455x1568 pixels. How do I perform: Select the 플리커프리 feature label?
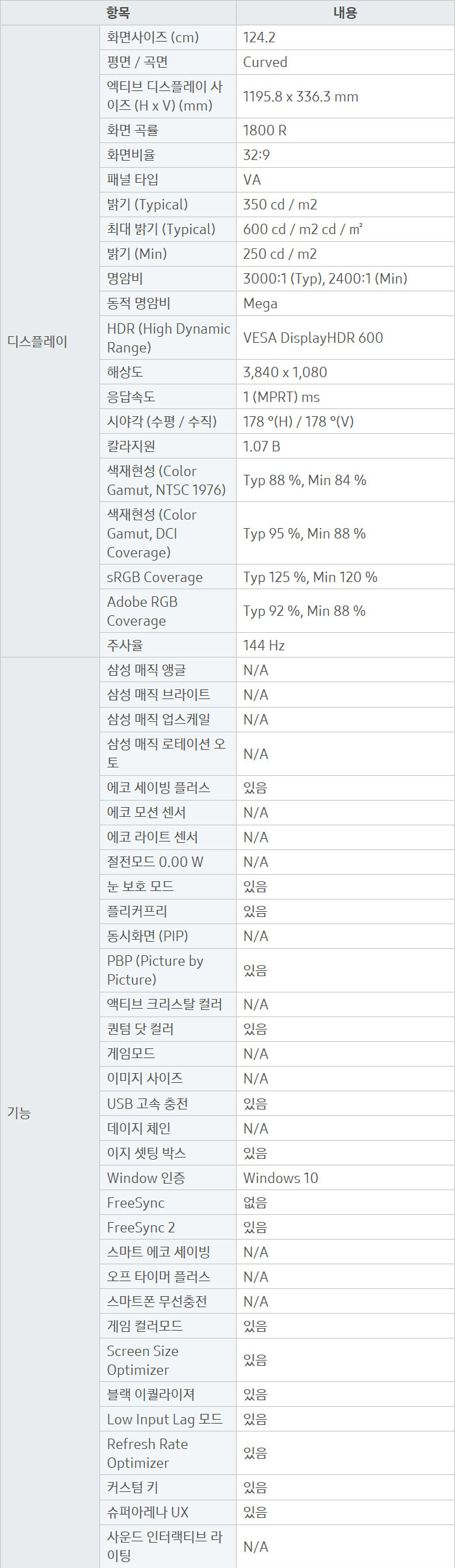point(137,911)
